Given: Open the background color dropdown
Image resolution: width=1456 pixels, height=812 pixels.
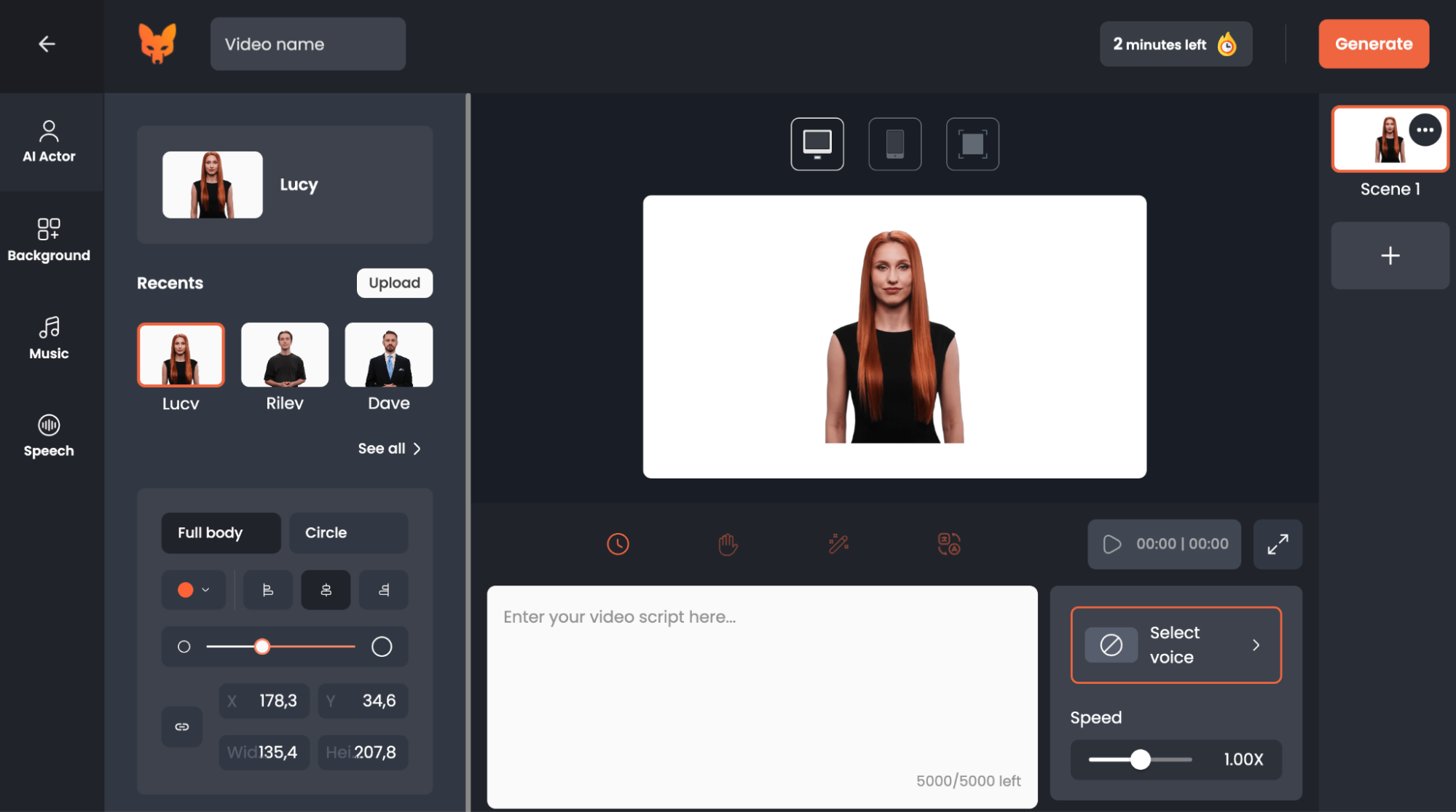Looking at the screenshot, I should pos(194,590).
